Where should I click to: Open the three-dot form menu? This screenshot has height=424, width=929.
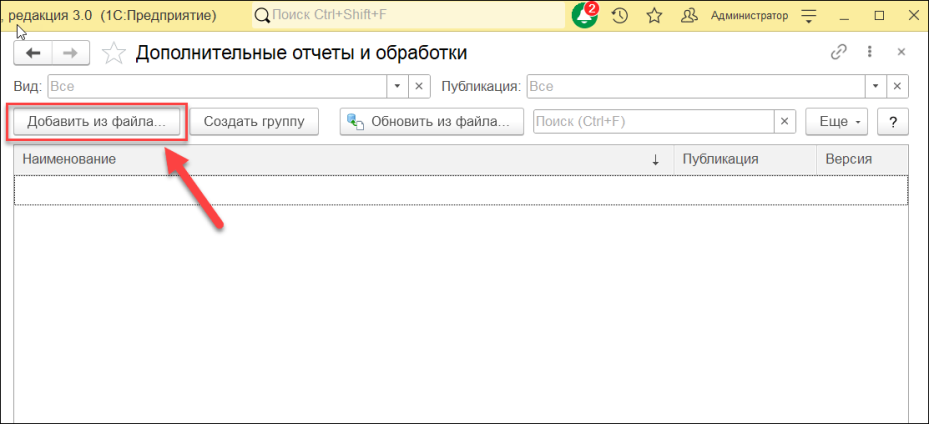(870, 52)
